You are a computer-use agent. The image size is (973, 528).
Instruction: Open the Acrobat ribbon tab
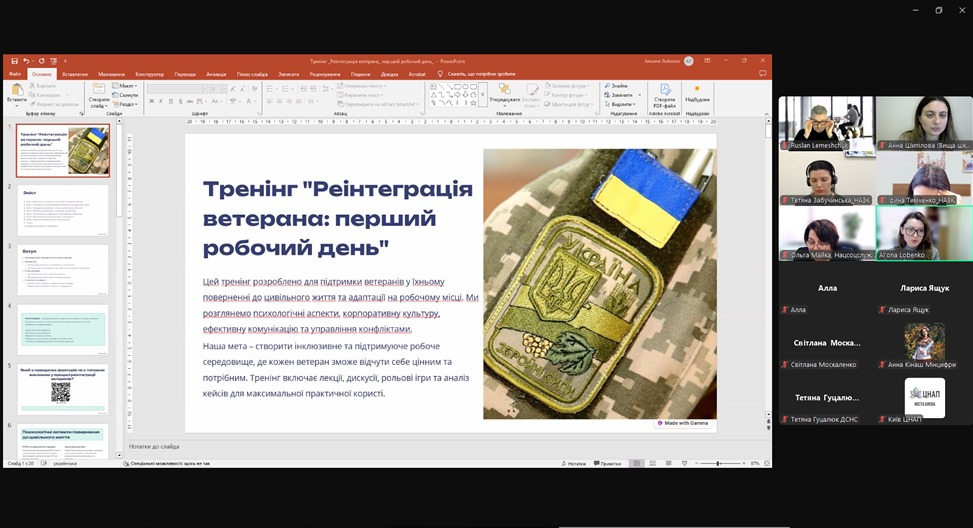417,74
